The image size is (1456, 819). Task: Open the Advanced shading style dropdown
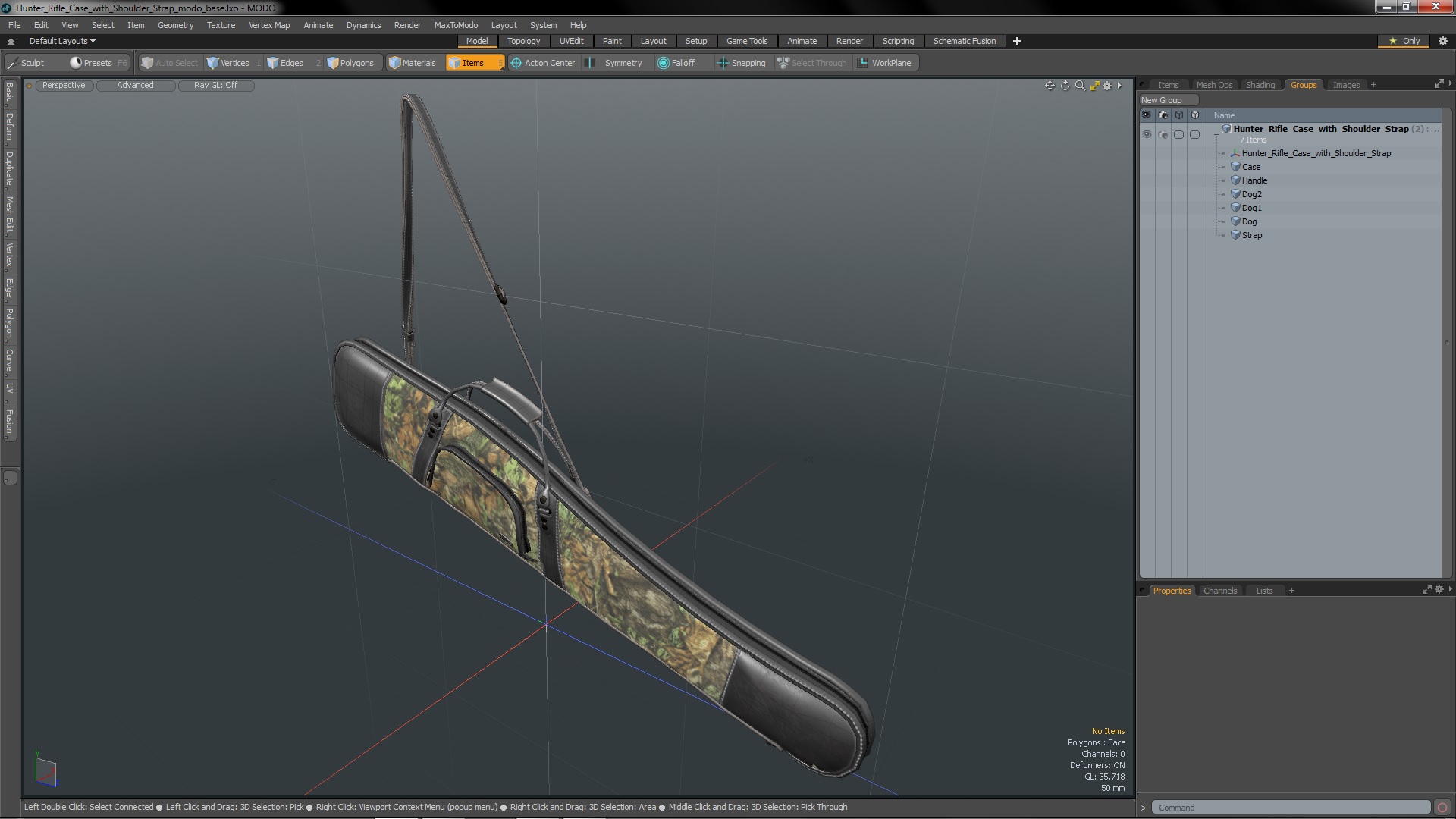135,86
